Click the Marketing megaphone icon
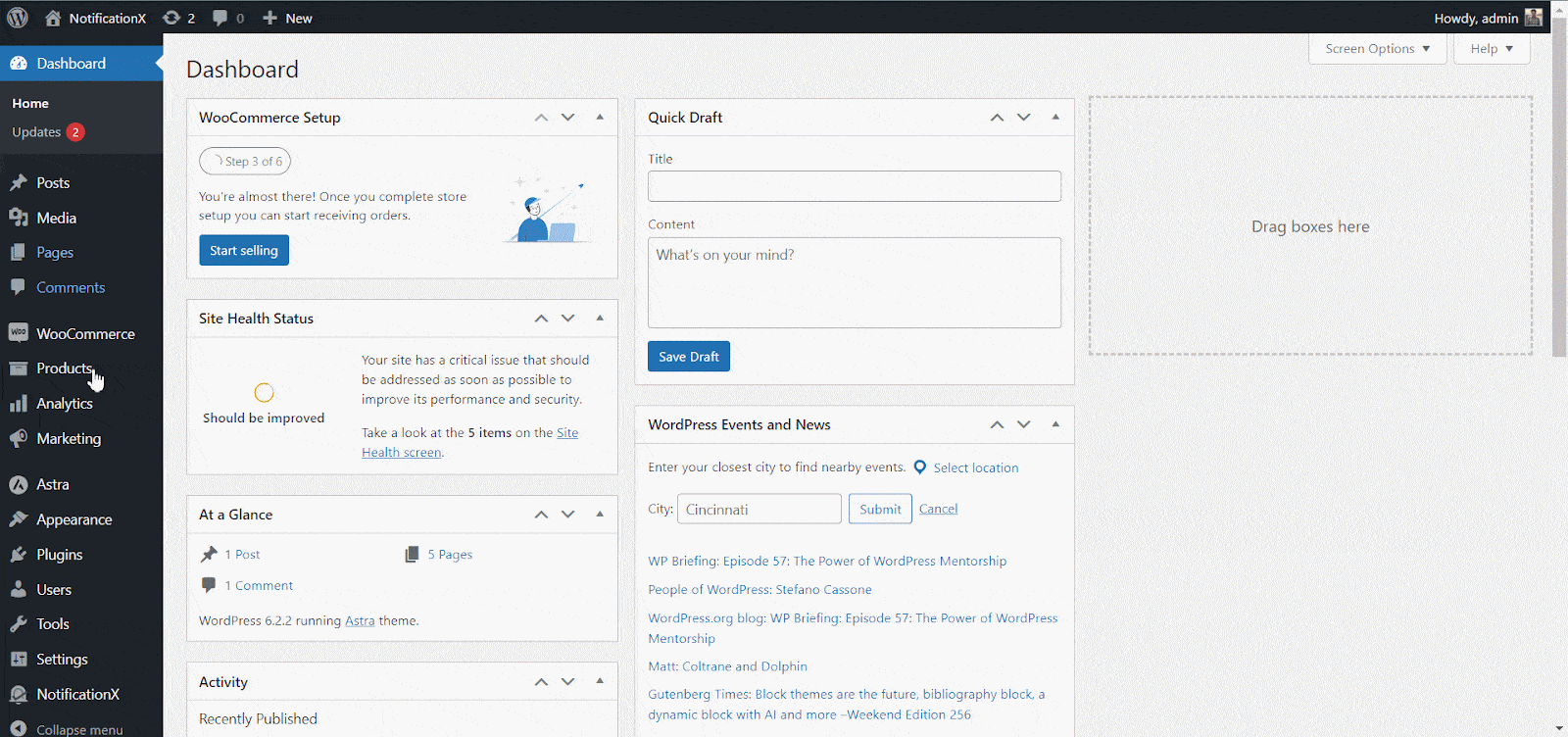The image size is (1568, 737). [19, 438]
